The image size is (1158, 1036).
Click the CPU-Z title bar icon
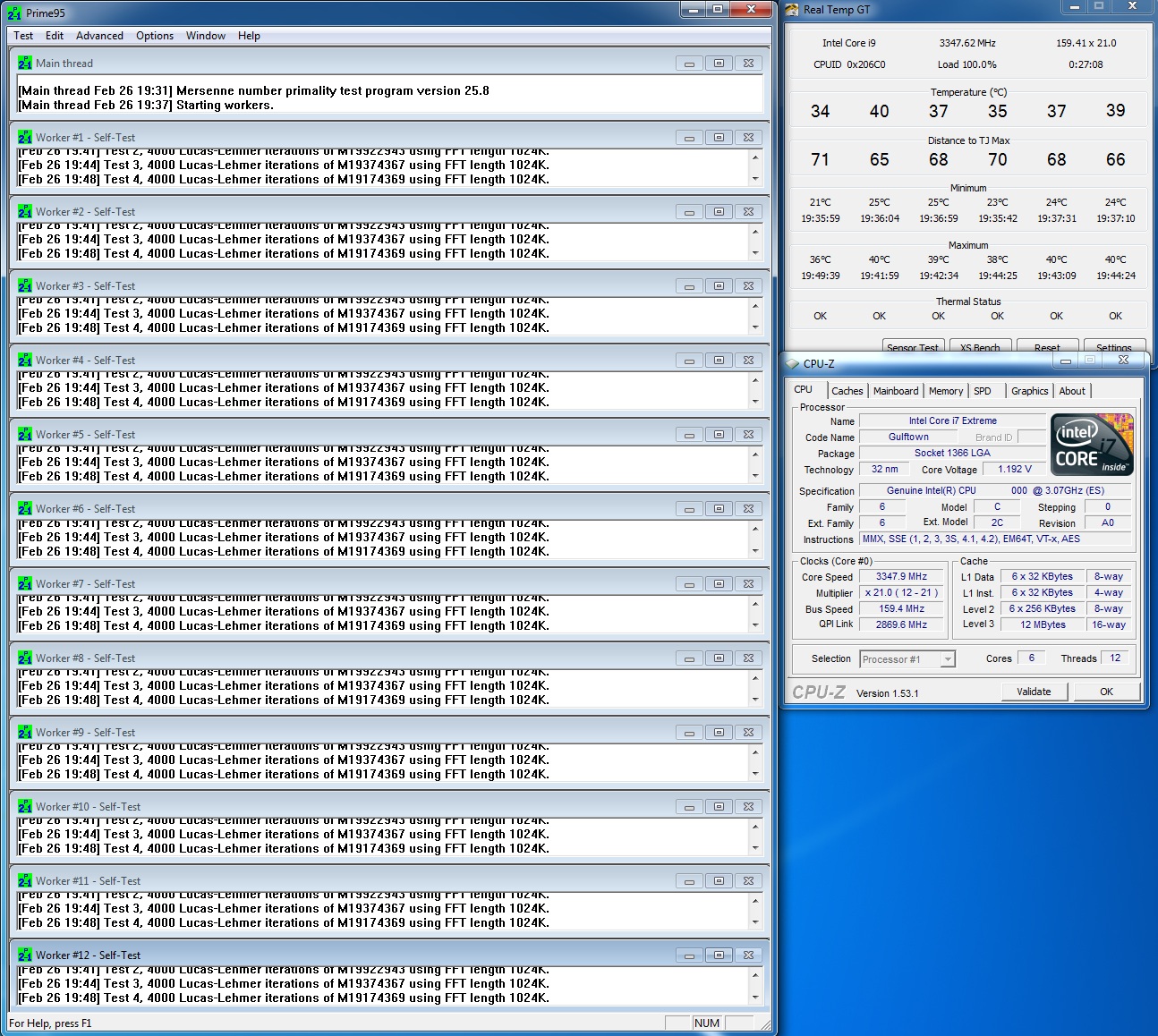tap(792, 364)
